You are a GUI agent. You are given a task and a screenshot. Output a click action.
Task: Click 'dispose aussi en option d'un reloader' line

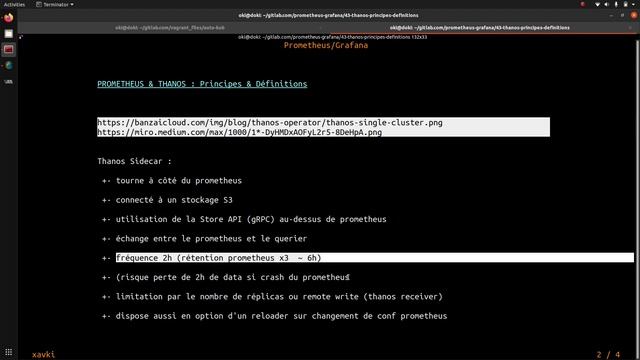(281, 316)
